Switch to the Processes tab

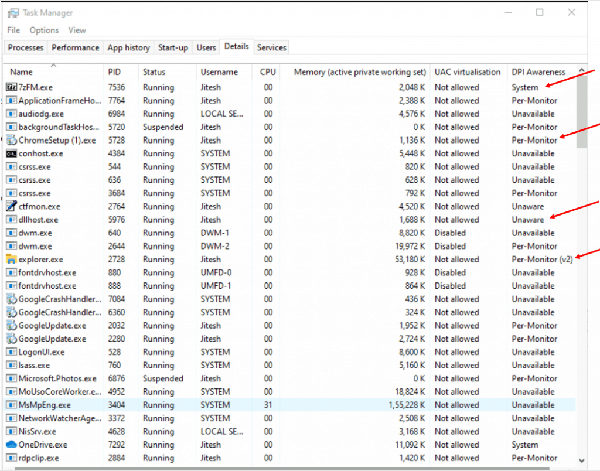pyautogui.click(x=25, y=47)
